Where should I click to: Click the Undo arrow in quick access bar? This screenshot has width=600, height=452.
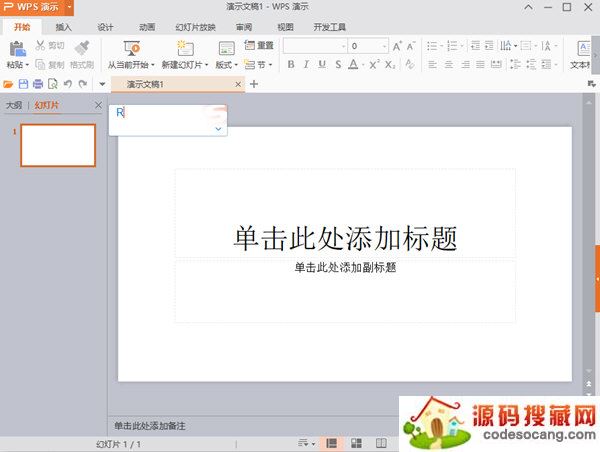pyautogui.click(x=67, y=84)
